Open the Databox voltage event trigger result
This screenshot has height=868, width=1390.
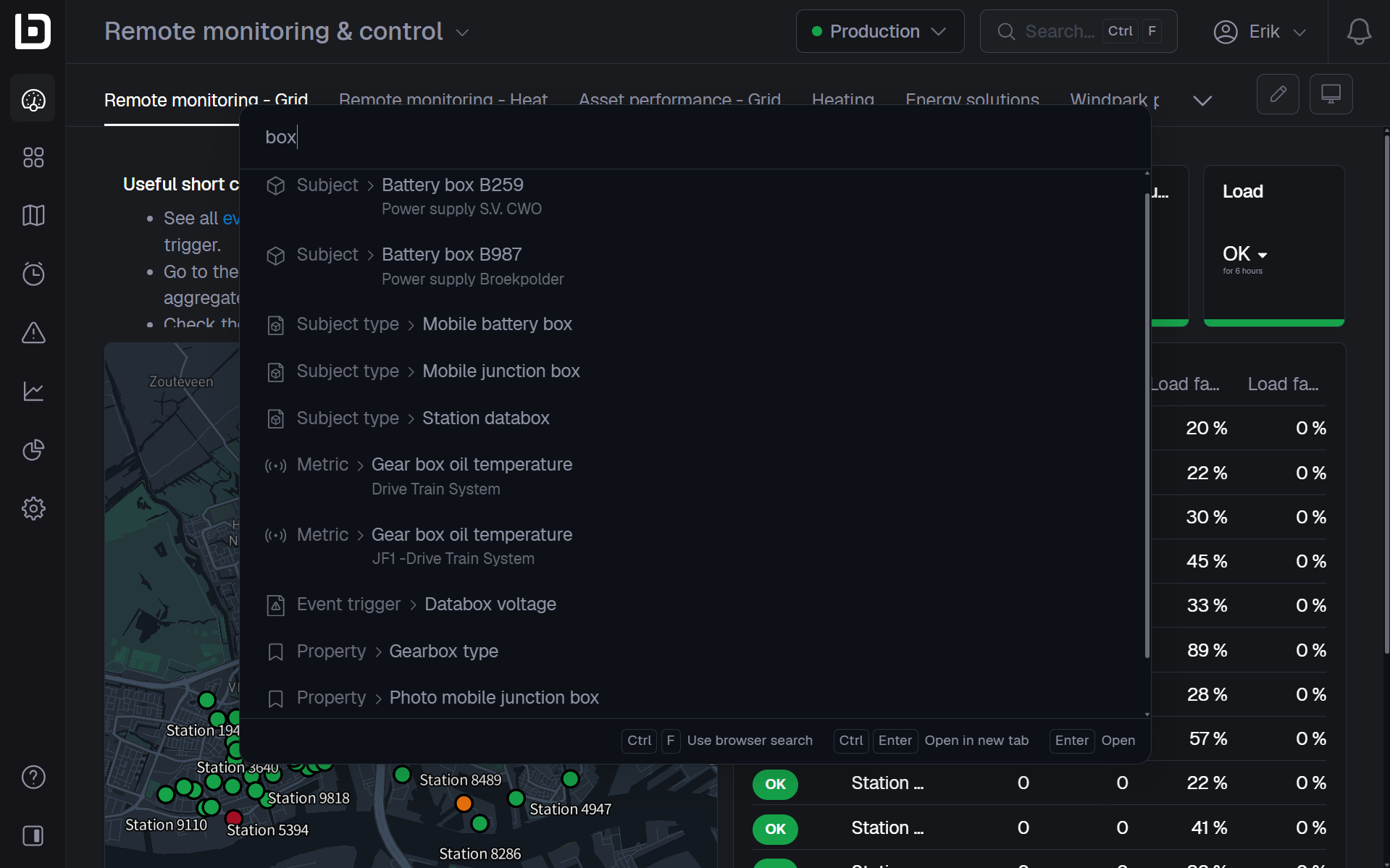pyautogui.click(x=490, y=604)
